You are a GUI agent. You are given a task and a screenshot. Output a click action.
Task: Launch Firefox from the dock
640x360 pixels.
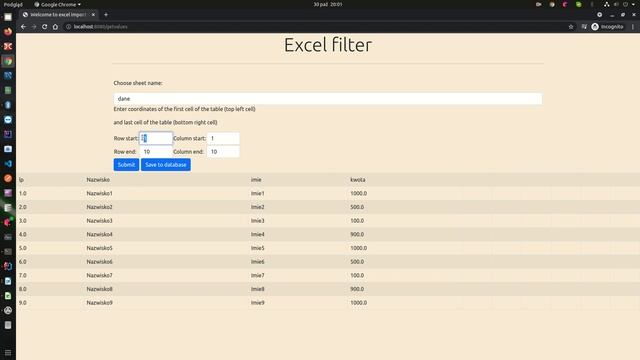pyautogui.click(x=8, y=31)
